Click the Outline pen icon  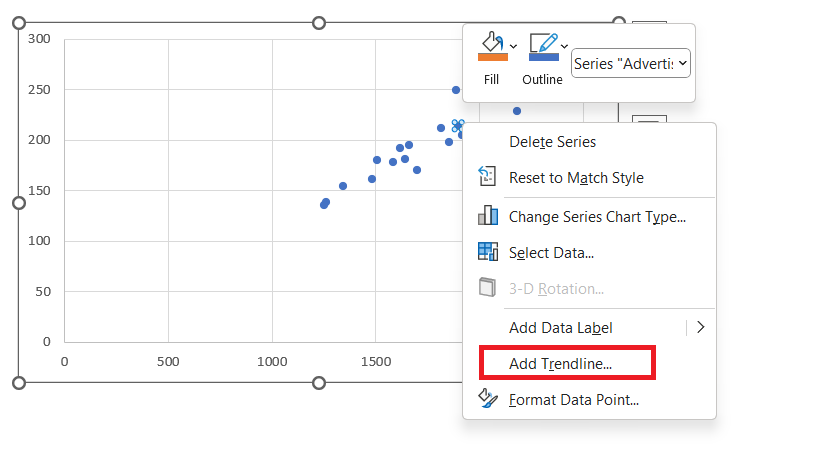coord(543,42)
